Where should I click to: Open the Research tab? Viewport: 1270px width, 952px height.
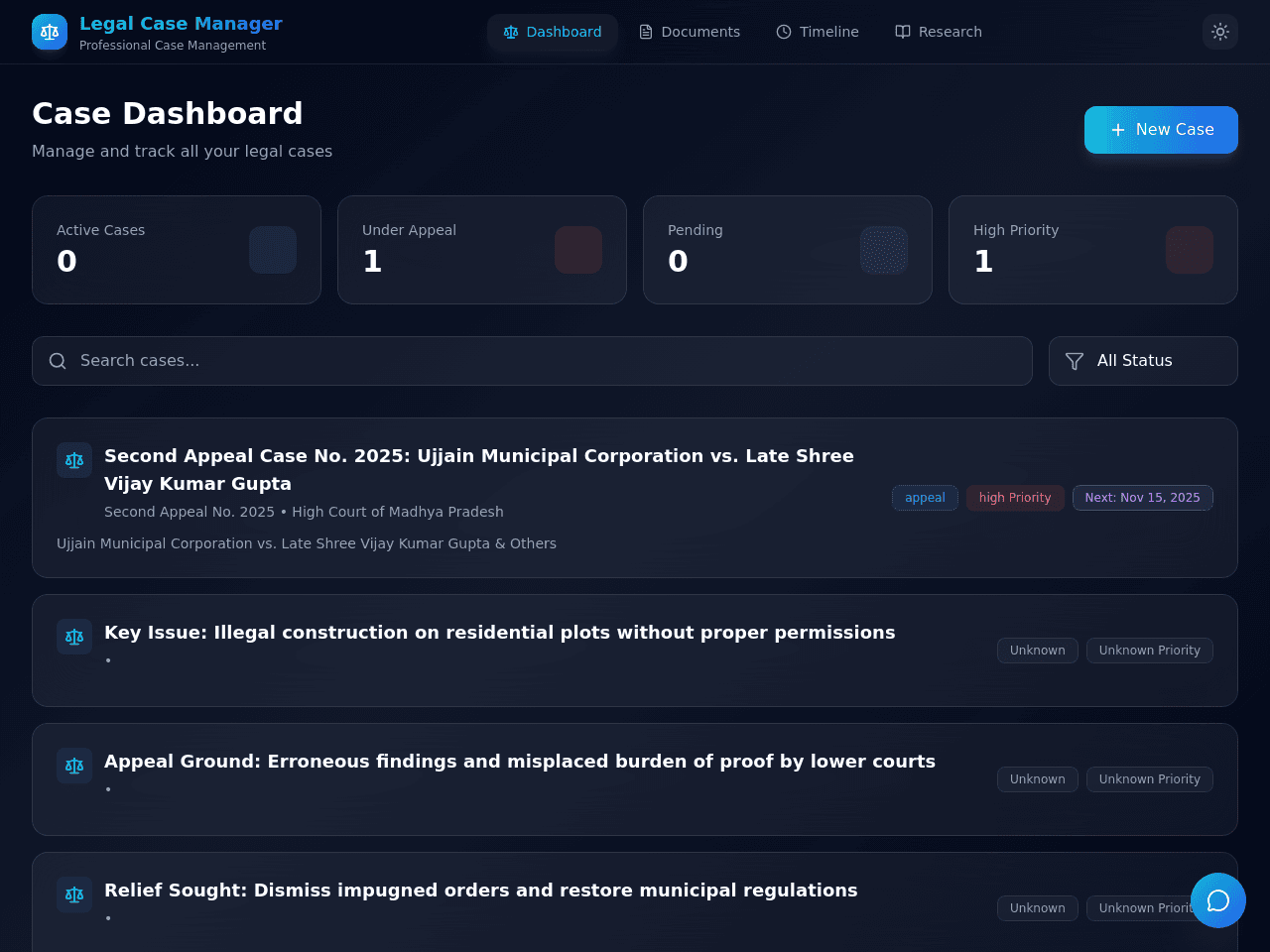click(x=939, y=32)
